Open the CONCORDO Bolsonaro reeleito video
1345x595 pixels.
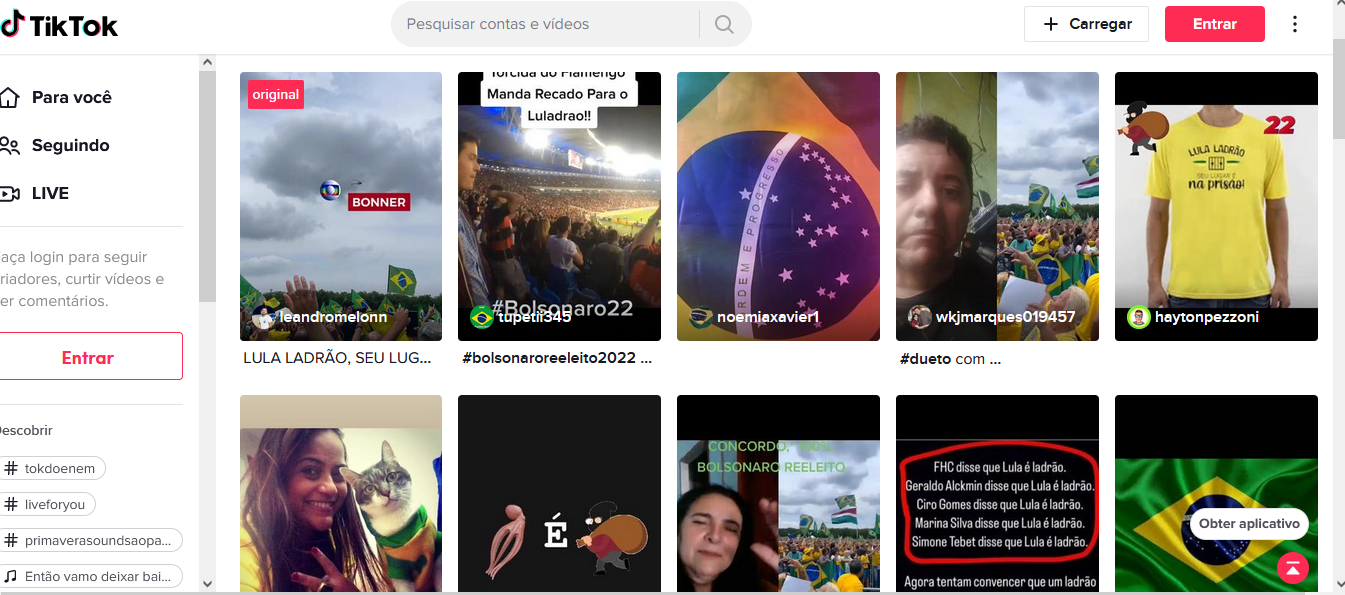(778, 493)
